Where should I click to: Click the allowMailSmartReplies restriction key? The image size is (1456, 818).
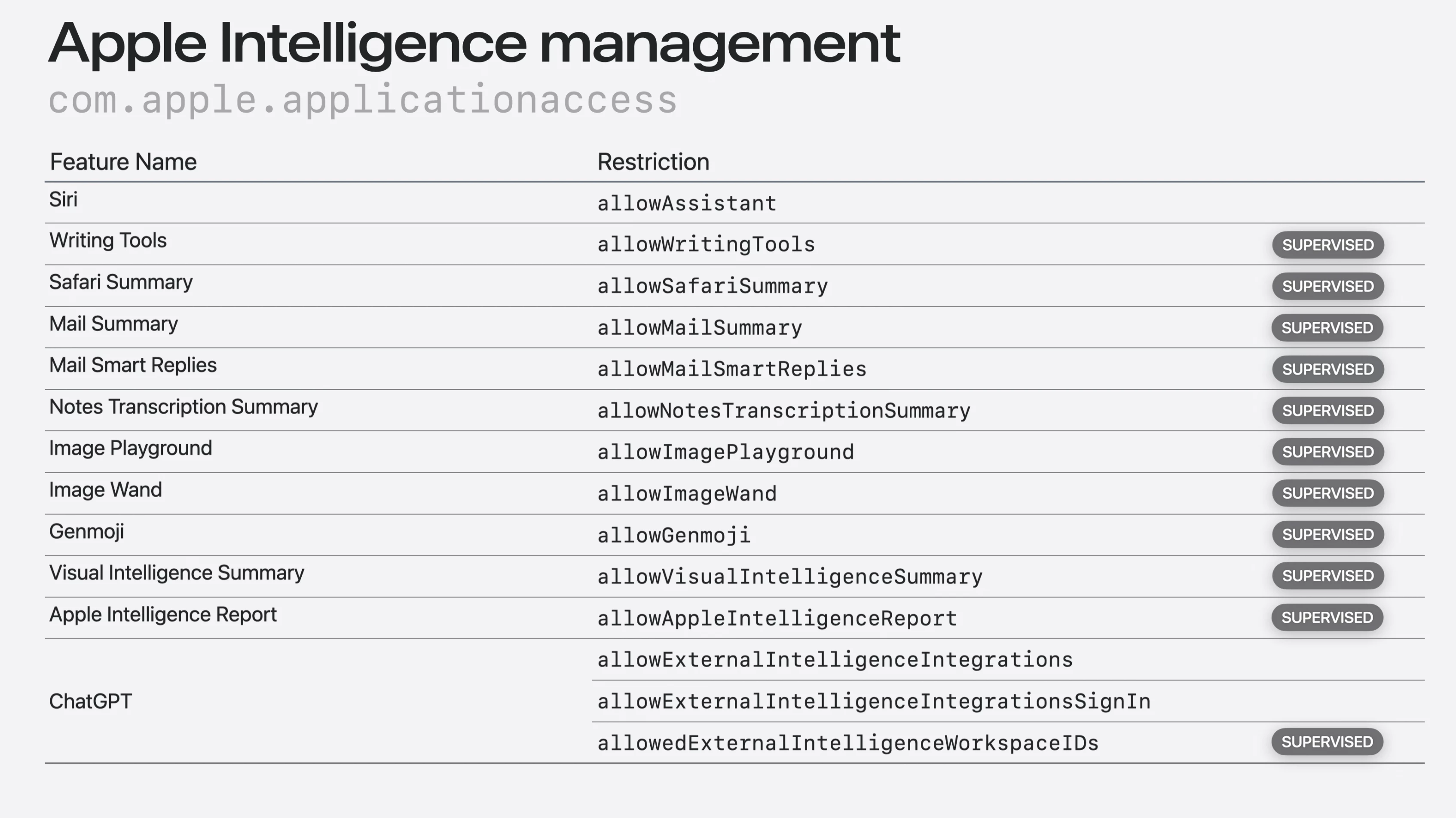coord(732,369)
